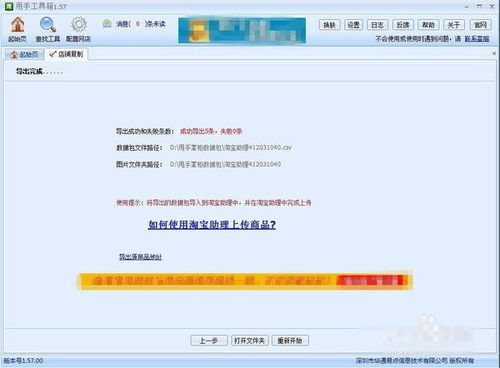Maximize the 甩手工具箱 window
500x368 pixels.
(x=480, y=6)
